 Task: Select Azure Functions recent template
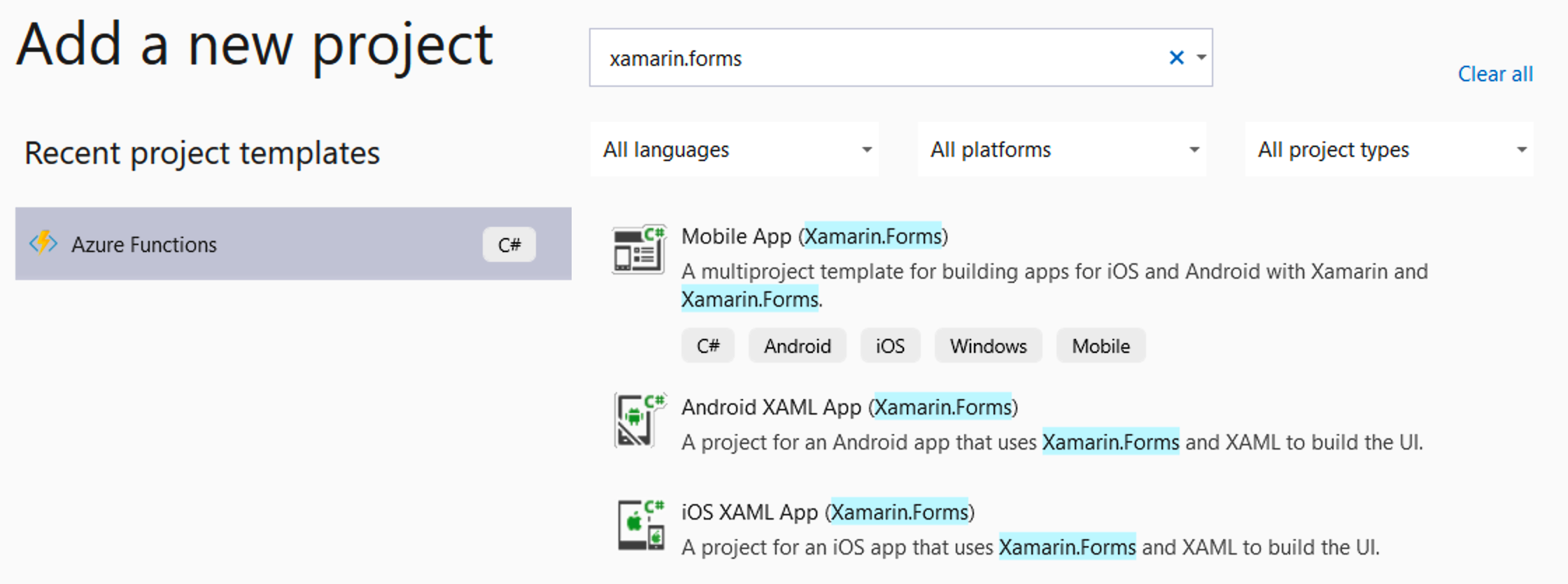293,244
